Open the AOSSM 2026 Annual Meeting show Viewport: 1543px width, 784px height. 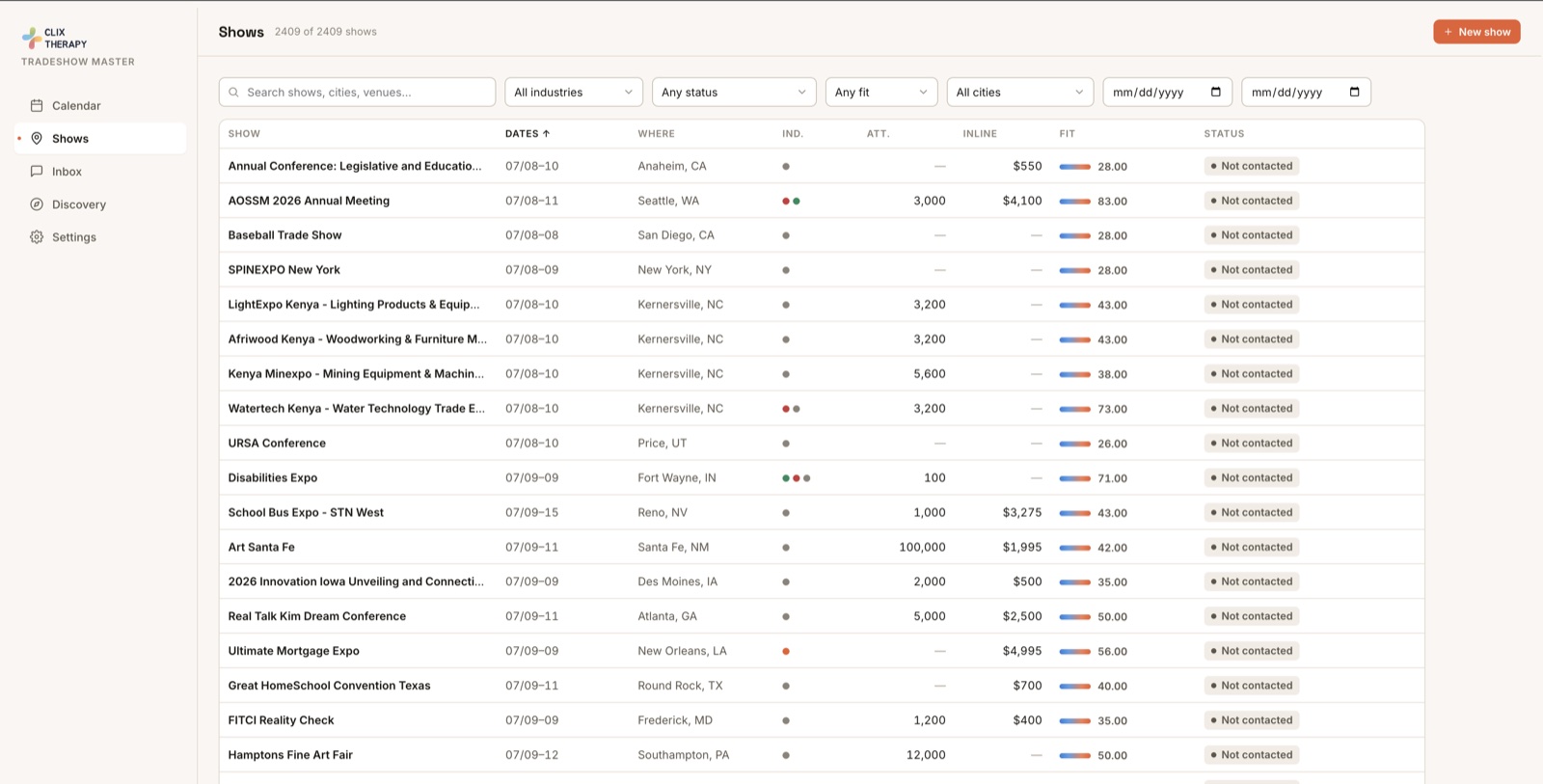tap(309, 201)
